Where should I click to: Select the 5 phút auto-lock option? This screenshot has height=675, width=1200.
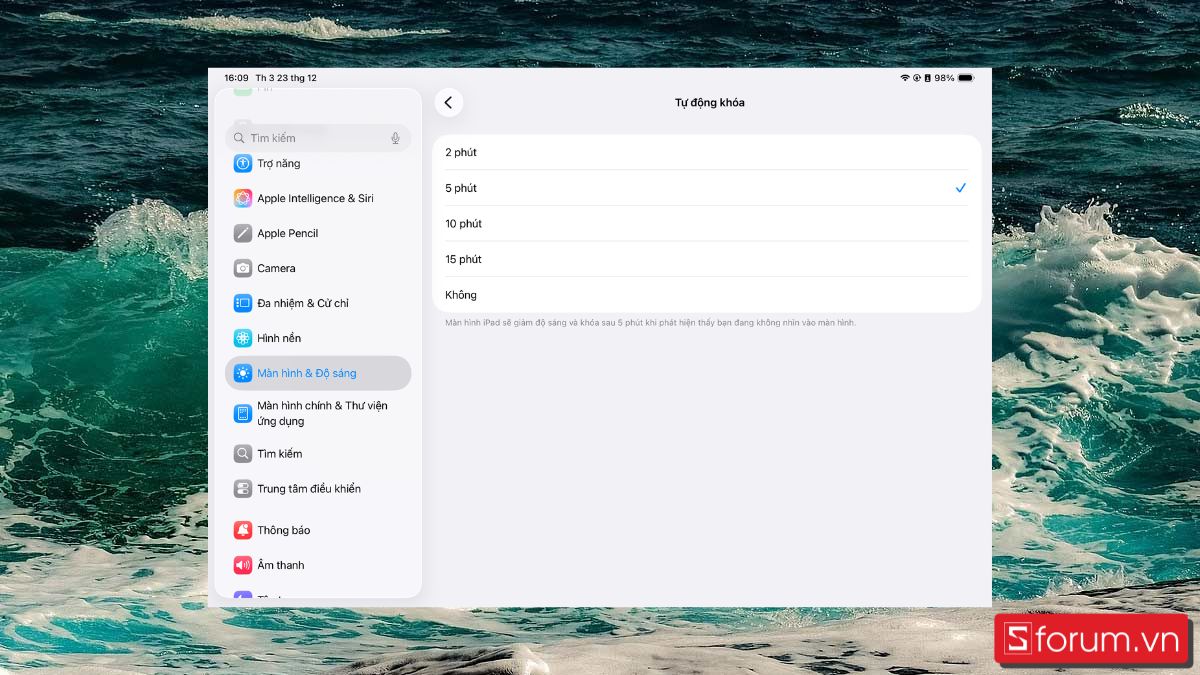tap(707, 188)
